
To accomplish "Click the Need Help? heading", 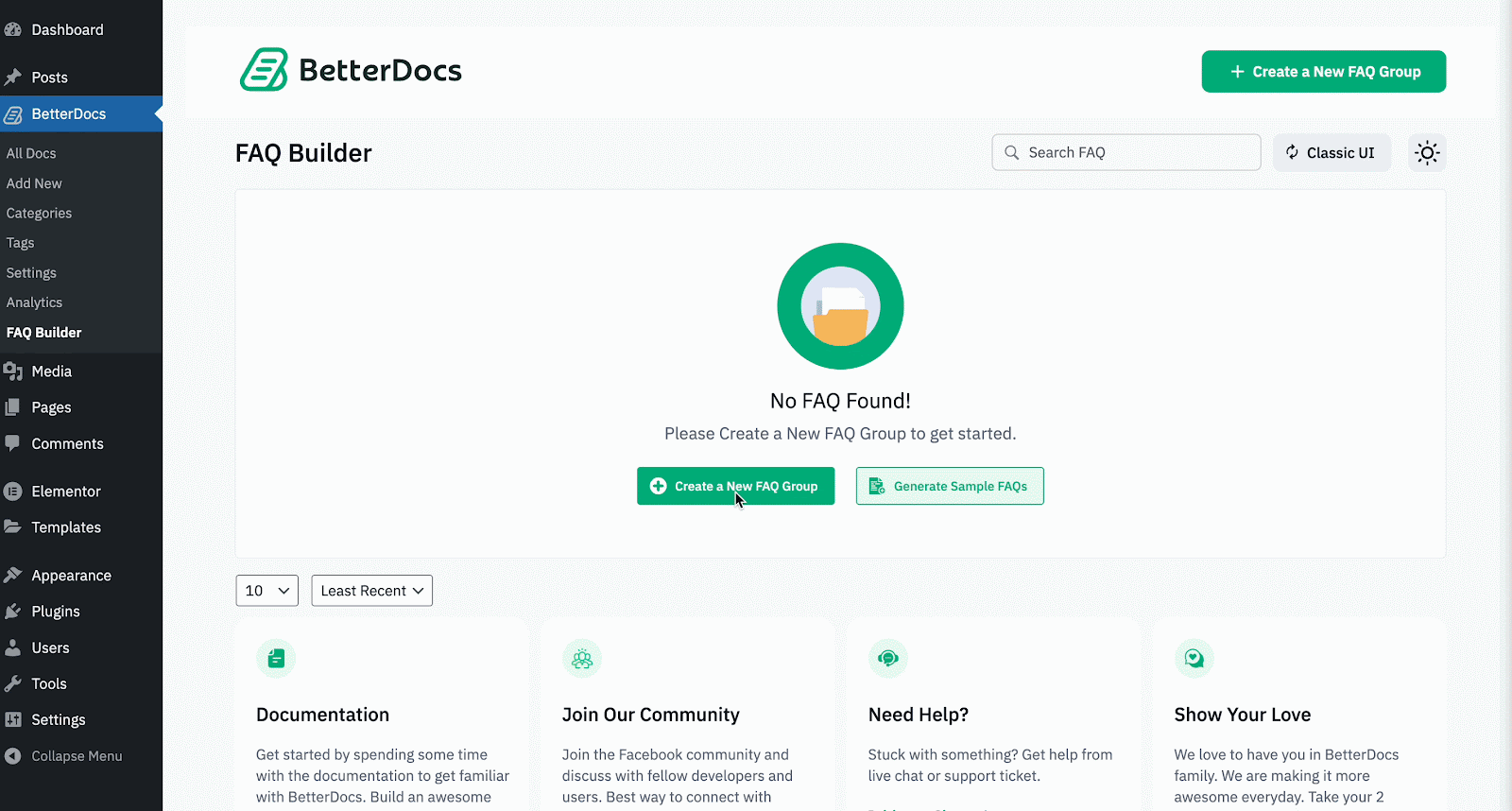I will click(919, 715).
